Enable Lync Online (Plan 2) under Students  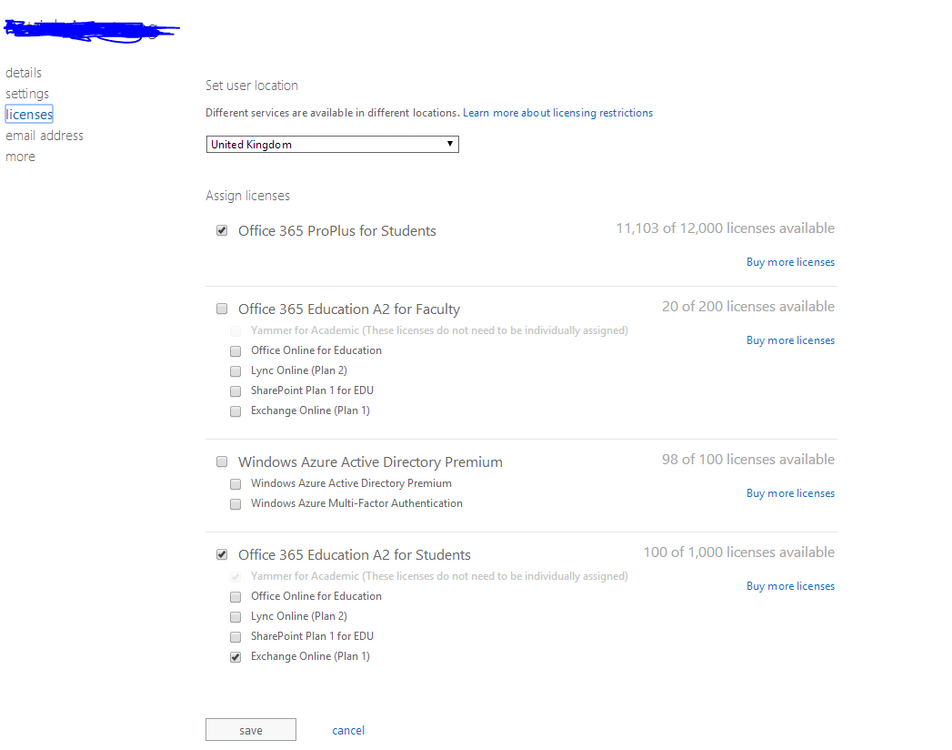[235, 617]
